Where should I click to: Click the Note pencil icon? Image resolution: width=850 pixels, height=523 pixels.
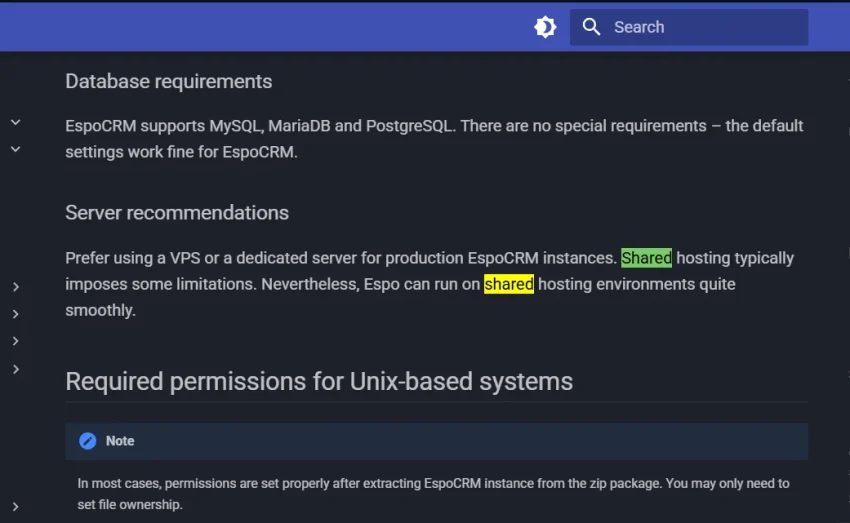tap(87, 441)
